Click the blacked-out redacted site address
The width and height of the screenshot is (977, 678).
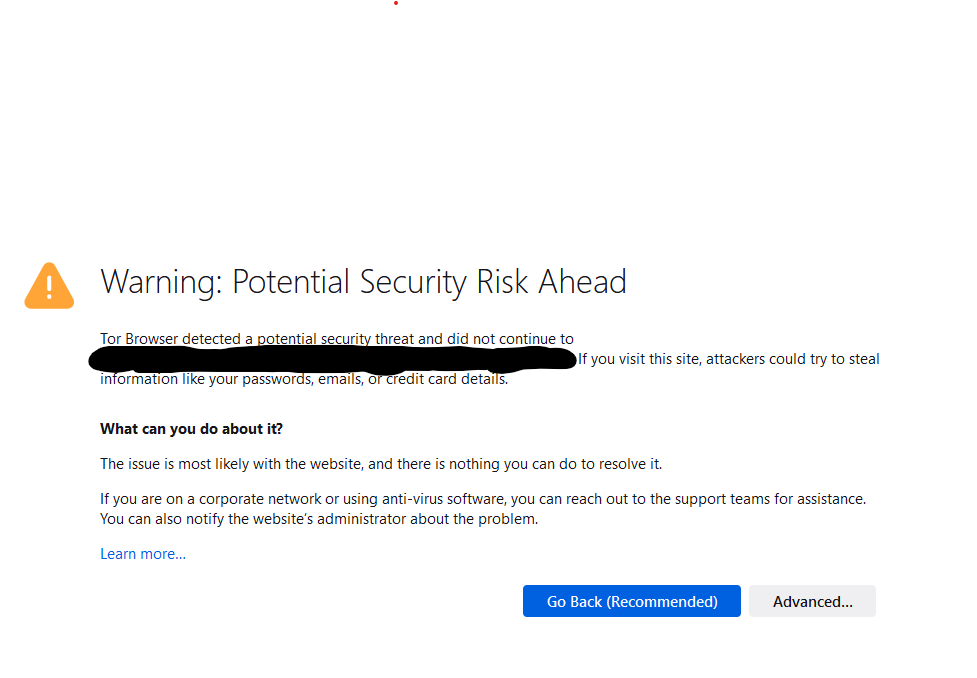(332, 360)
